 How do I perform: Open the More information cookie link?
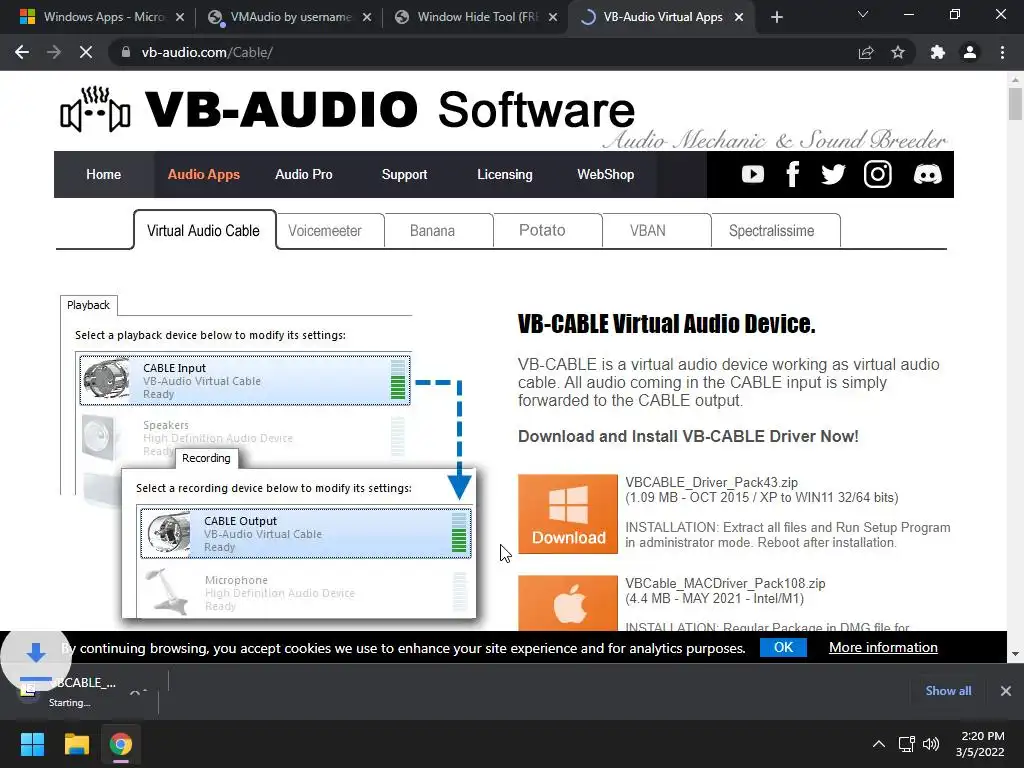point(883,647)
